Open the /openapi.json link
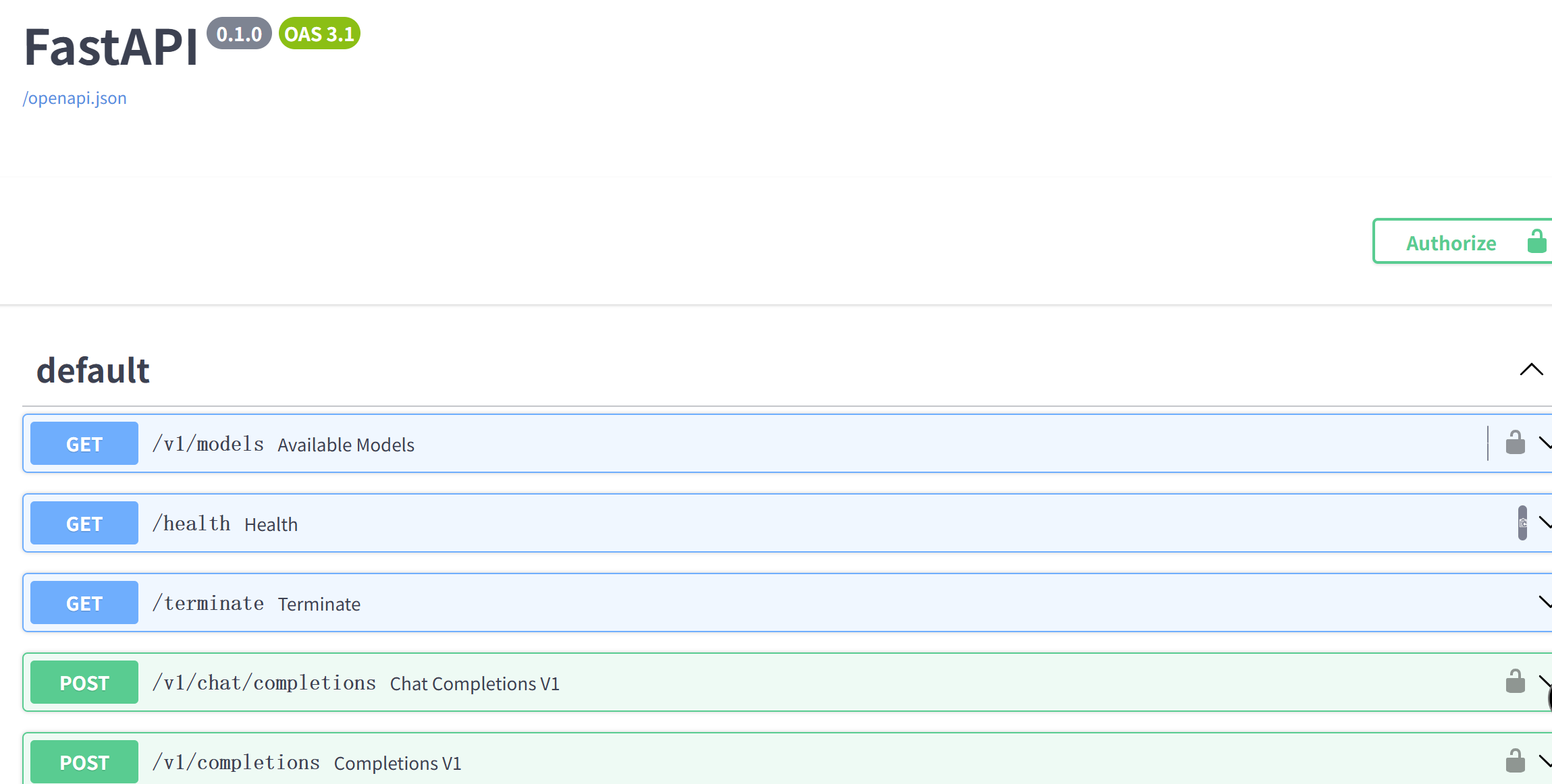Viewport: 1552px width, 784px height. 74,99
